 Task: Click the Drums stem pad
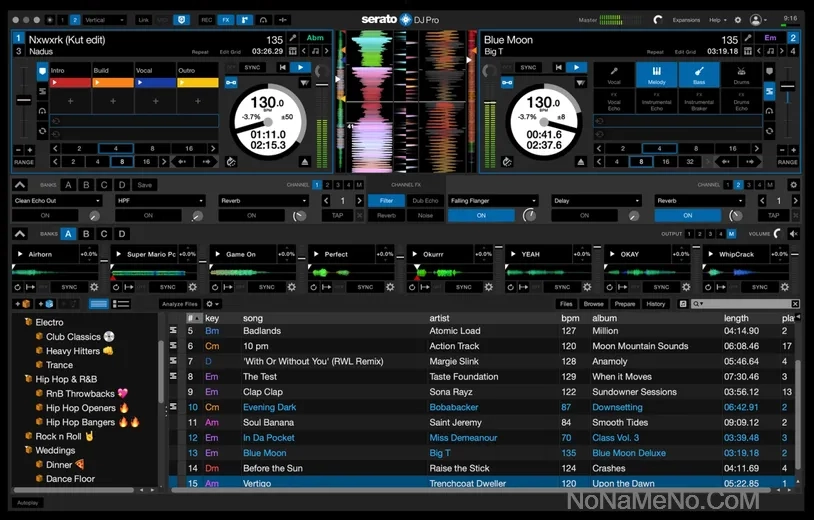[x=741, y=74]
